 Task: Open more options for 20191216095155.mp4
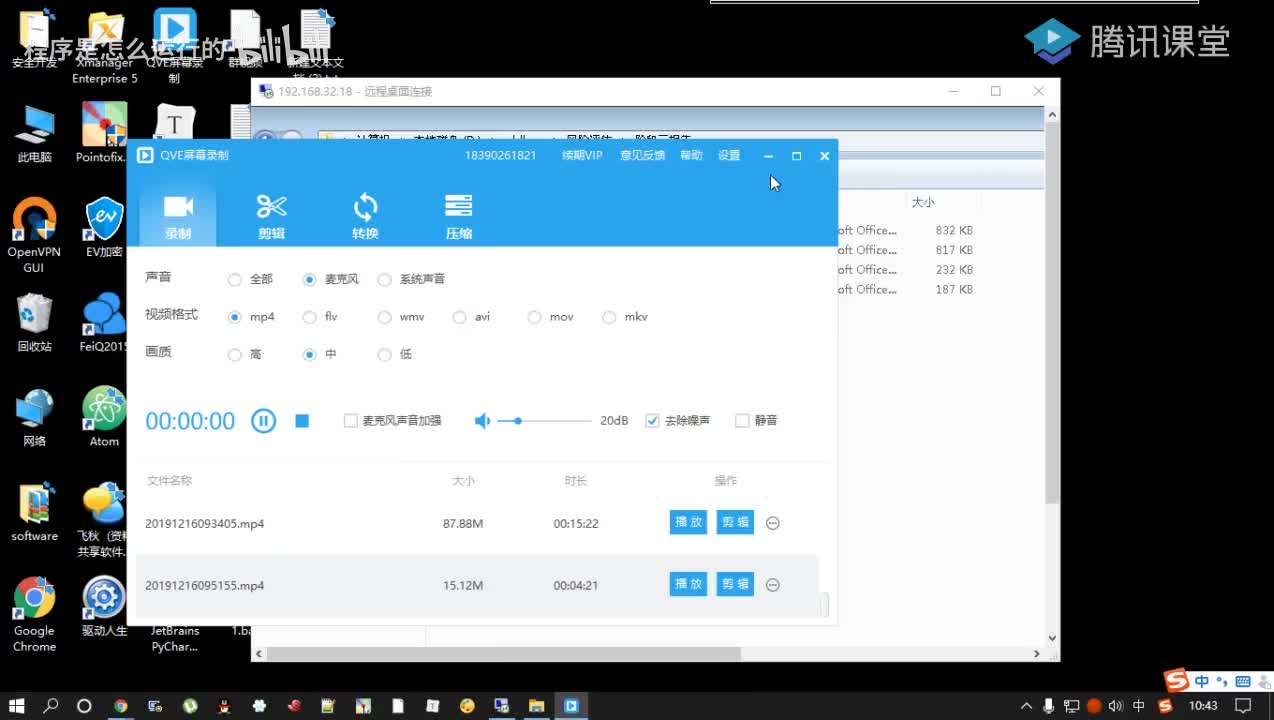pos(772,585)
